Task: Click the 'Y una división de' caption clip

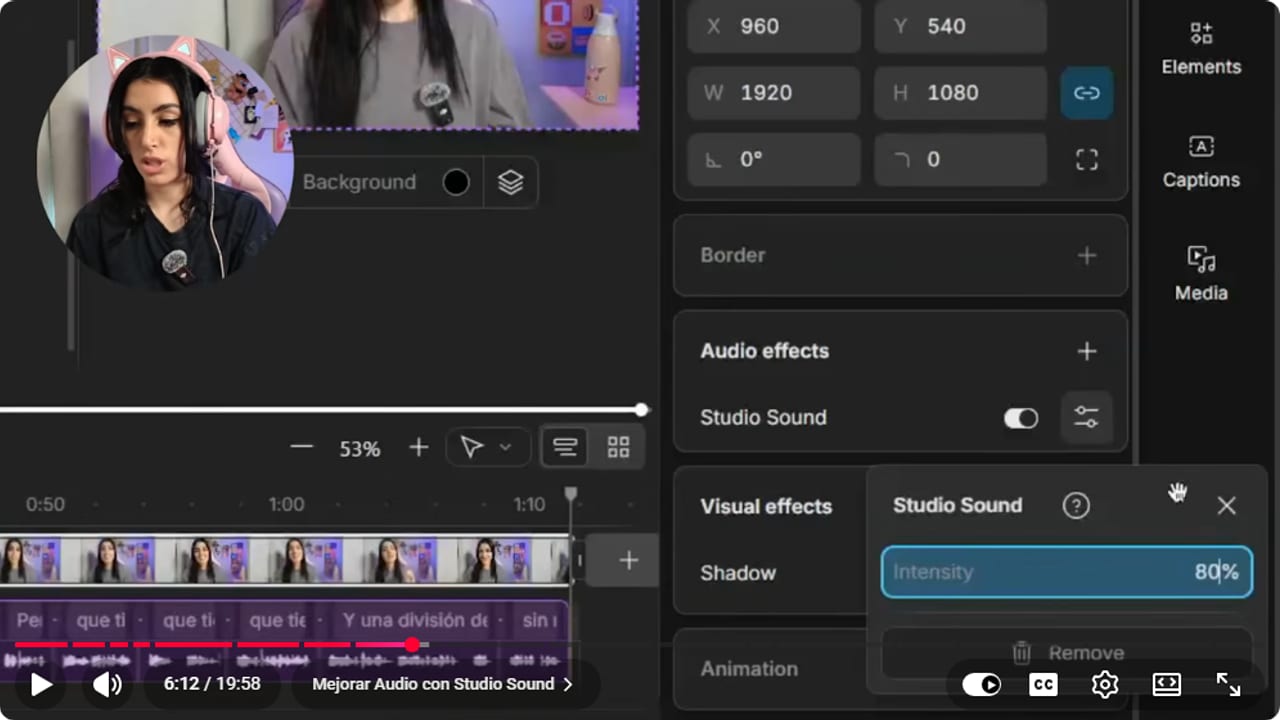Action: click(414, 620)
